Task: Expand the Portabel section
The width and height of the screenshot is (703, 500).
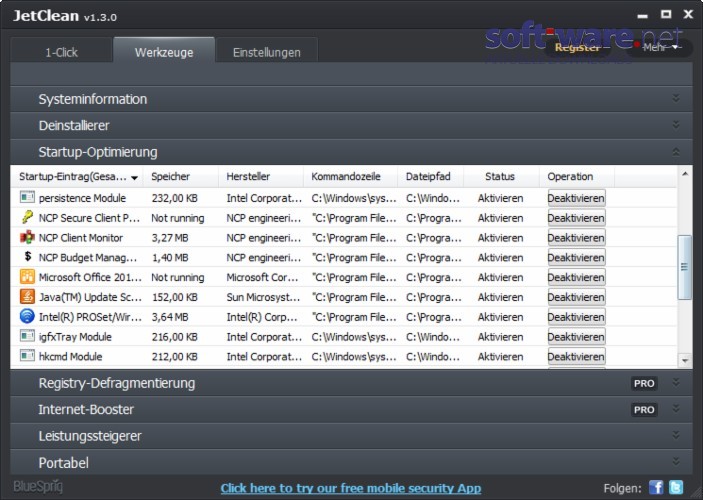Action: click(676, 462)
